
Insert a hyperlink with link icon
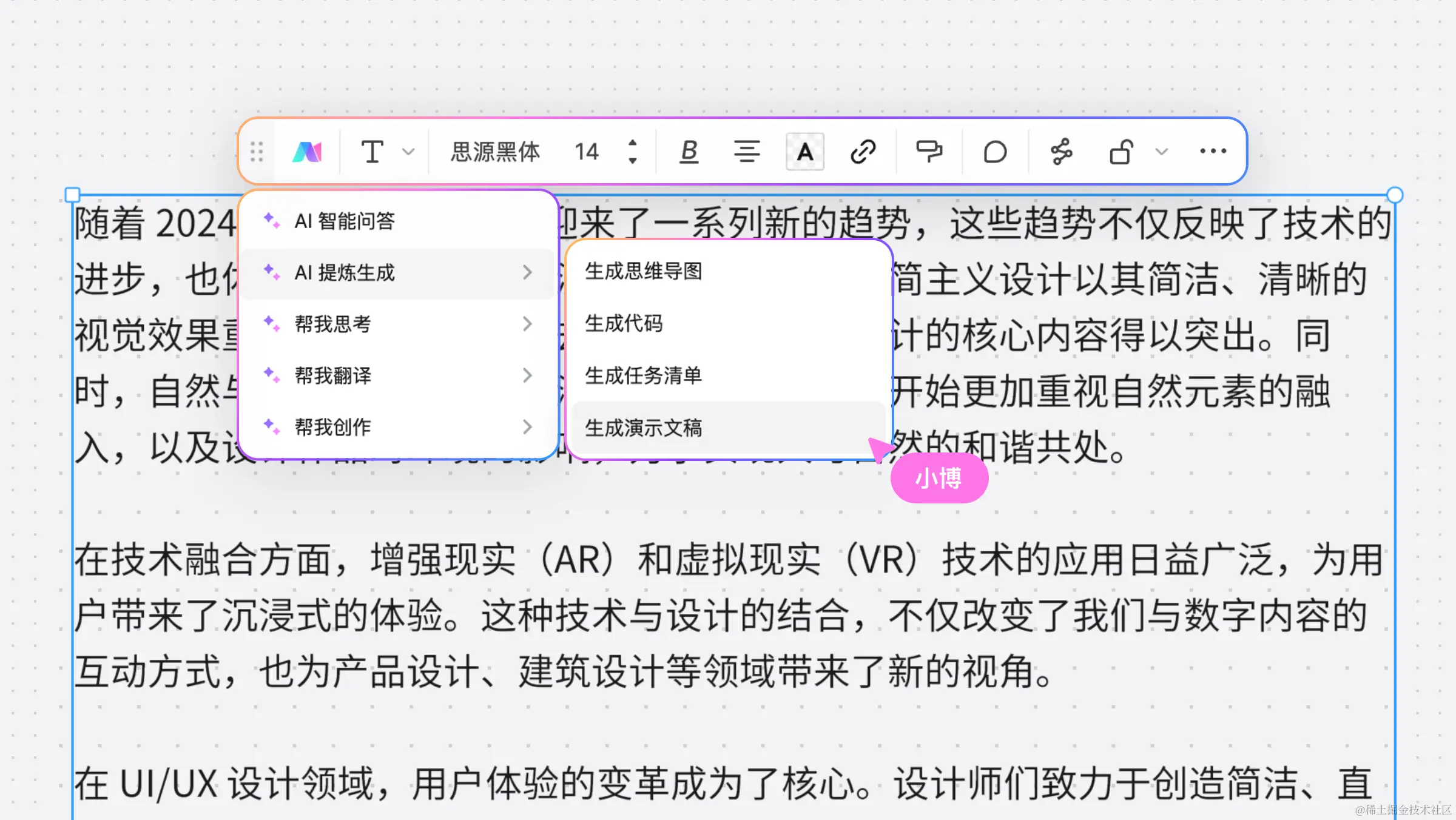pos(863,152)
